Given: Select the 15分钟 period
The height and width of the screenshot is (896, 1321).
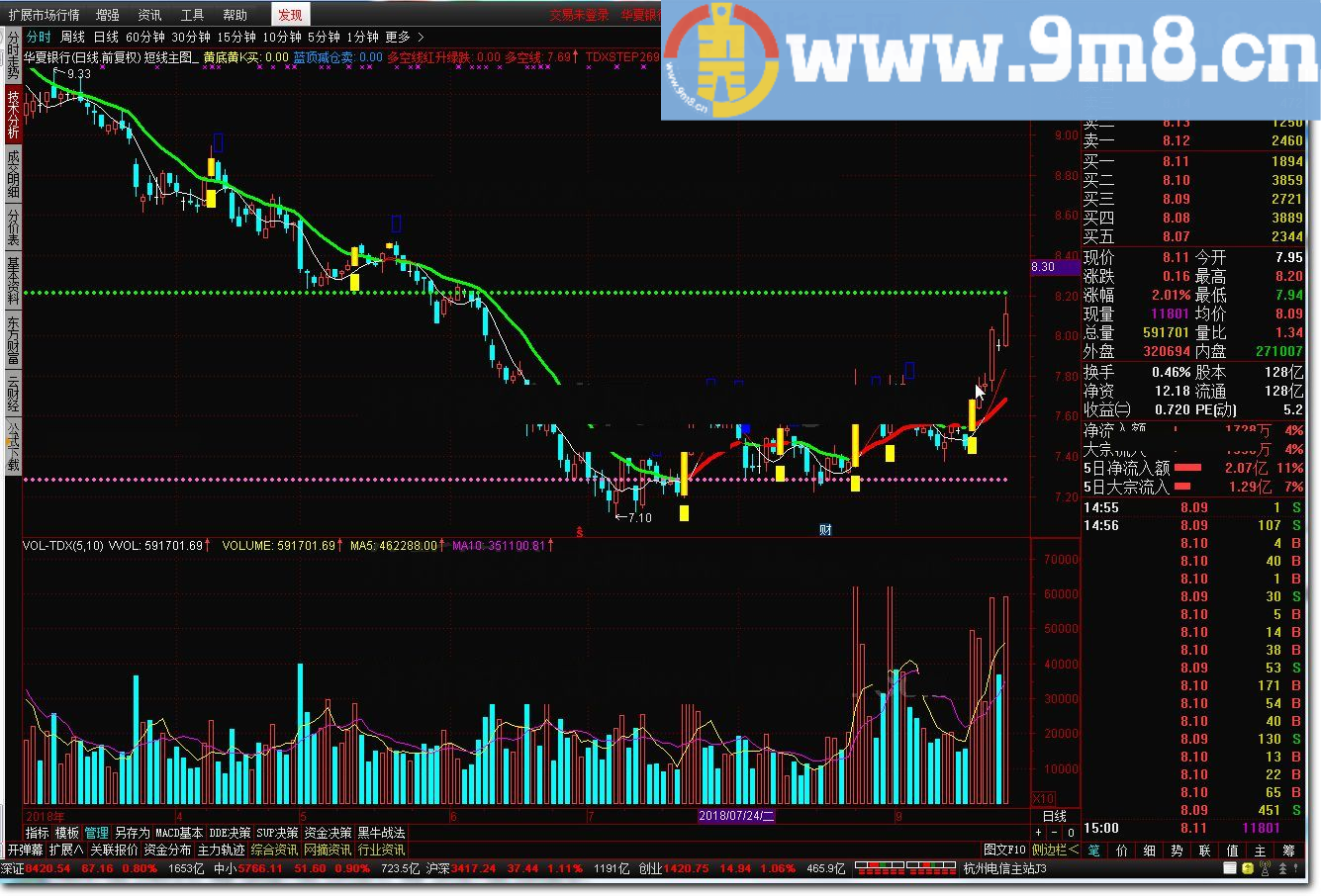Looking at the screenshot, I should [236, 38].
